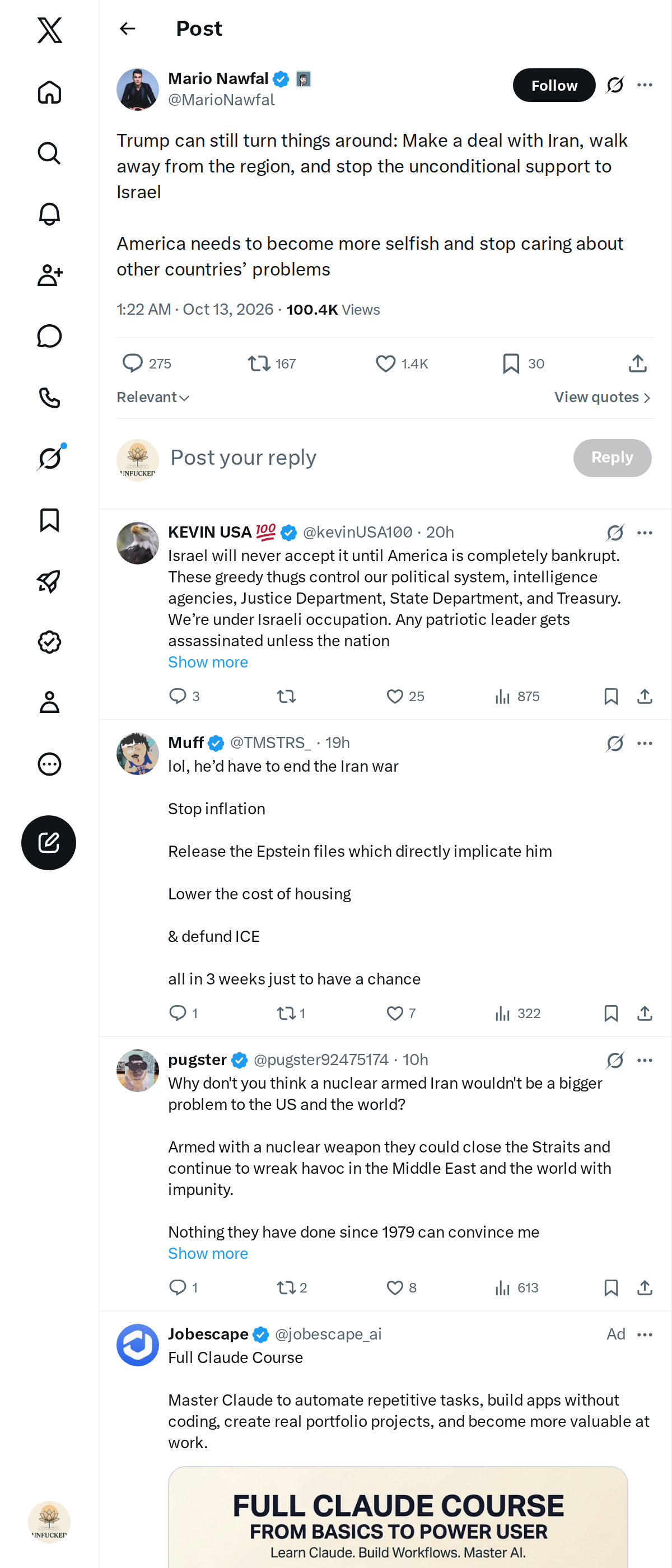Open the Grok icon in sidebar
The image size is (672, 1568).
point(49,458)
